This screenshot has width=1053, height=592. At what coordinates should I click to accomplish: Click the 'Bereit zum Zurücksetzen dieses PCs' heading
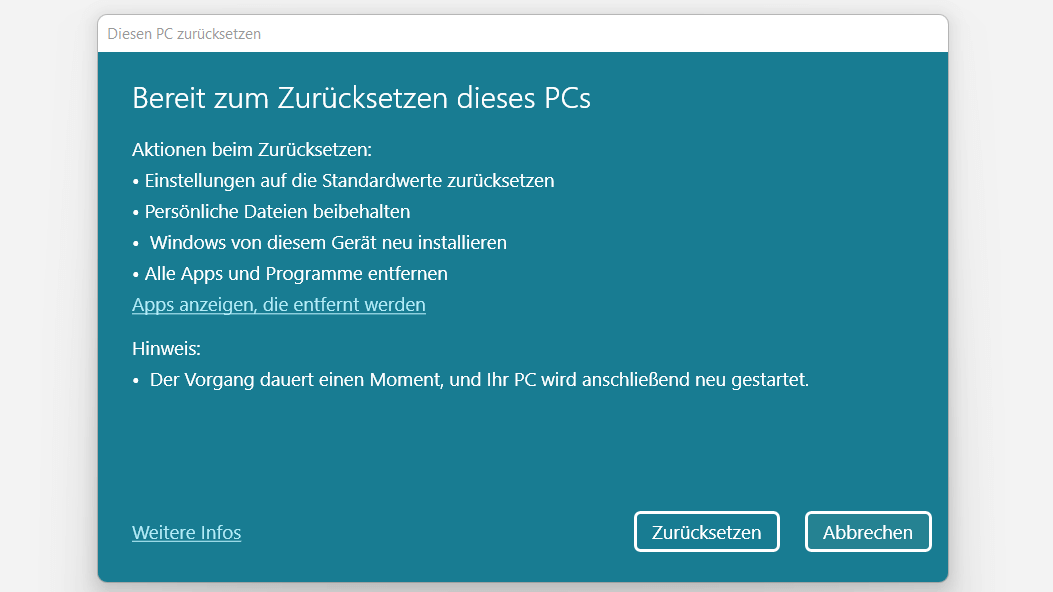(x=361, y=98)
